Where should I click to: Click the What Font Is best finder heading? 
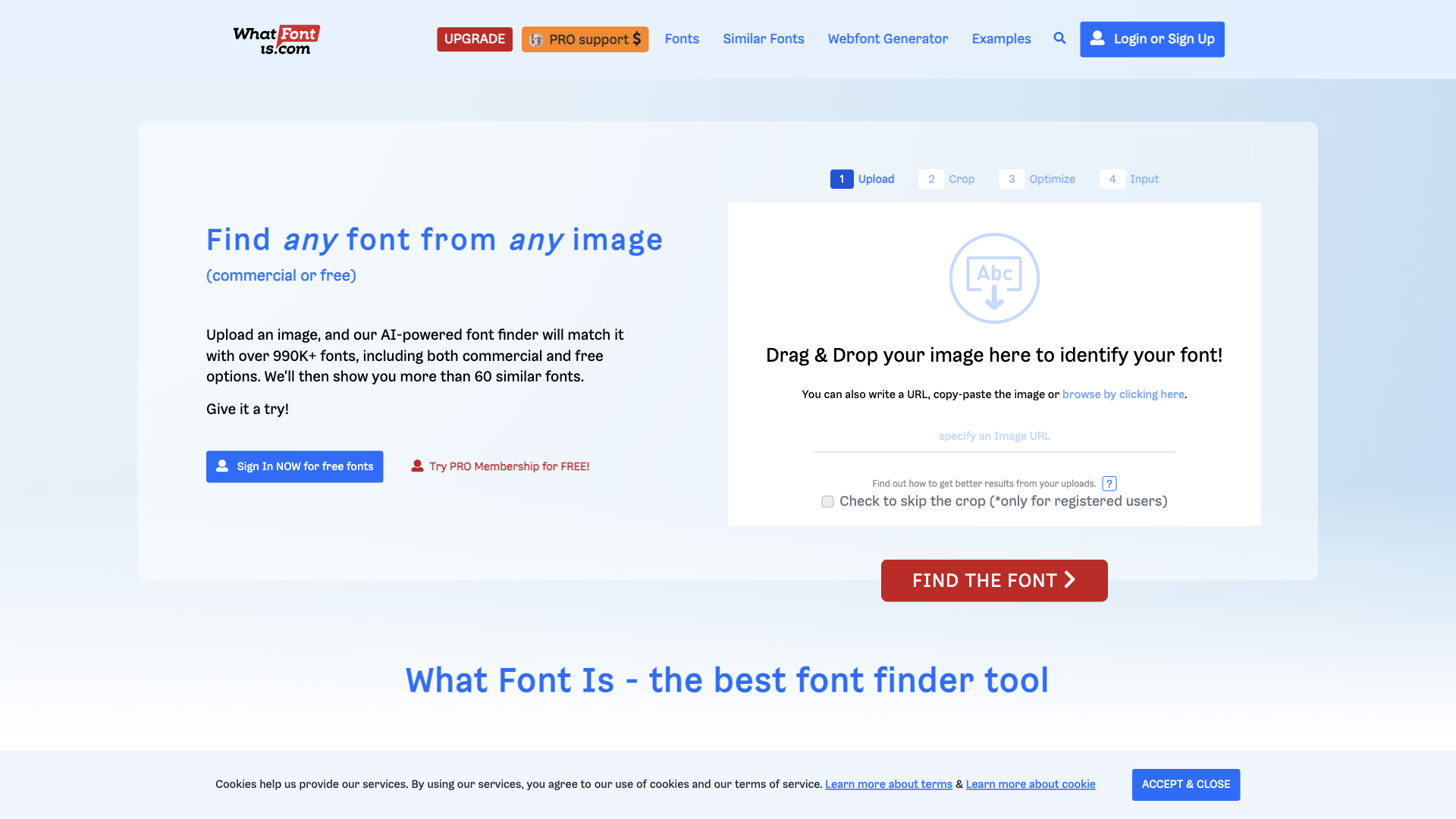click(727, 680)
